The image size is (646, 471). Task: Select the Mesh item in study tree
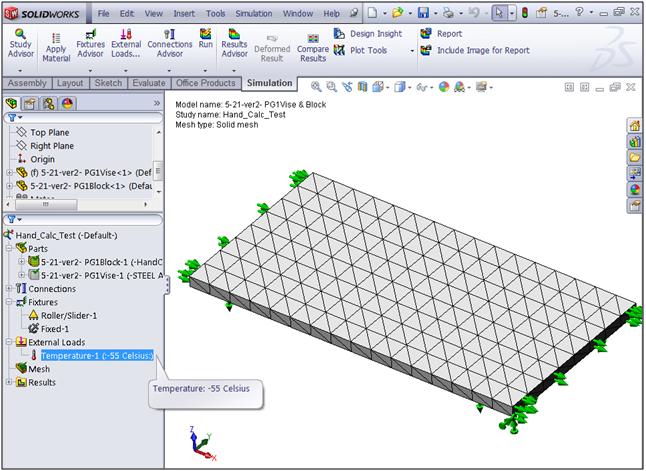[33, 369]
